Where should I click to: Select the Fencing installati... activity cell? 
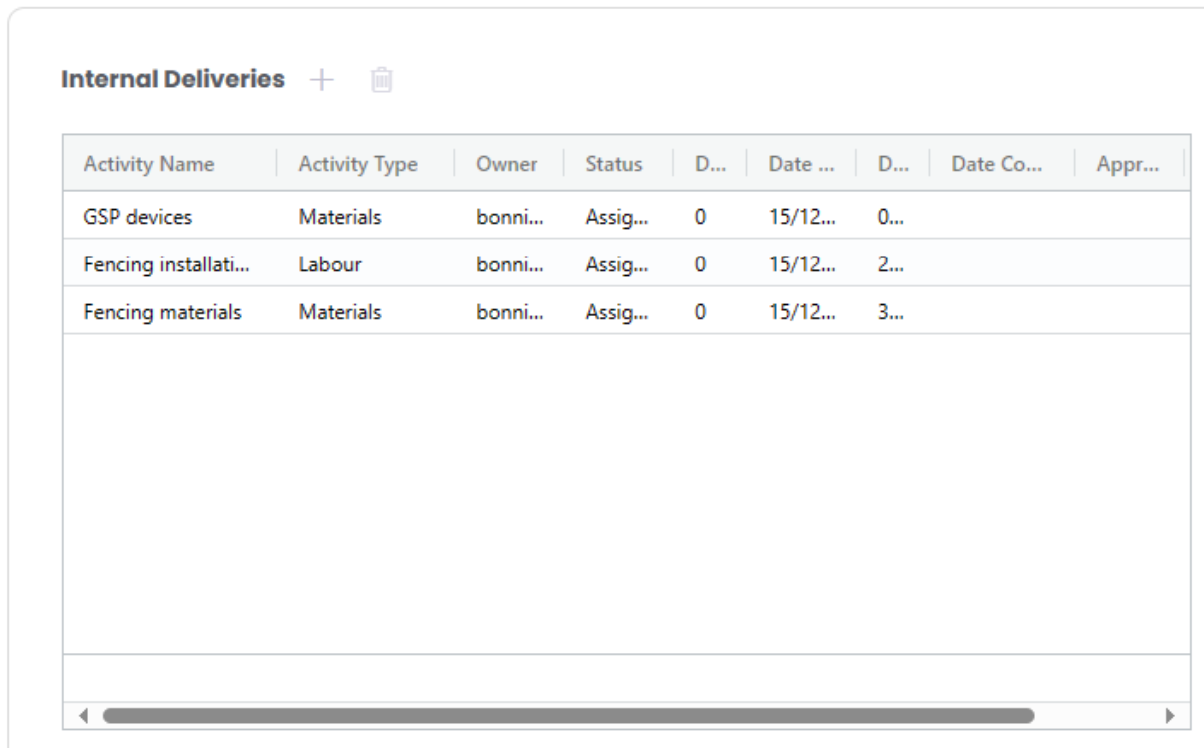coord(169,262)
